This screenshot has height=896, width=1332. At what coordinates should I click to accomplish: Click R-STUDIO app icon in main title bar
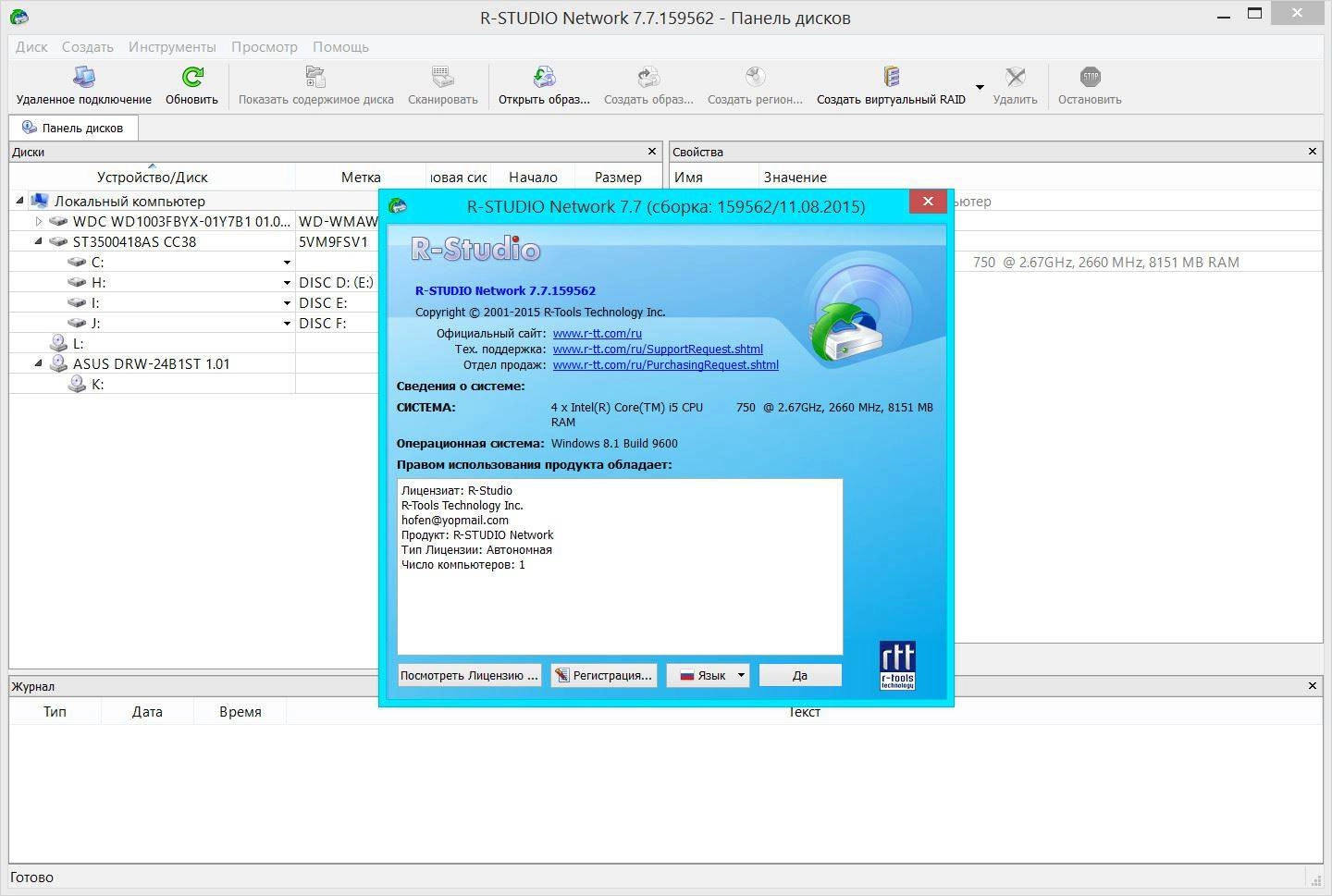[x=18, y=17]
